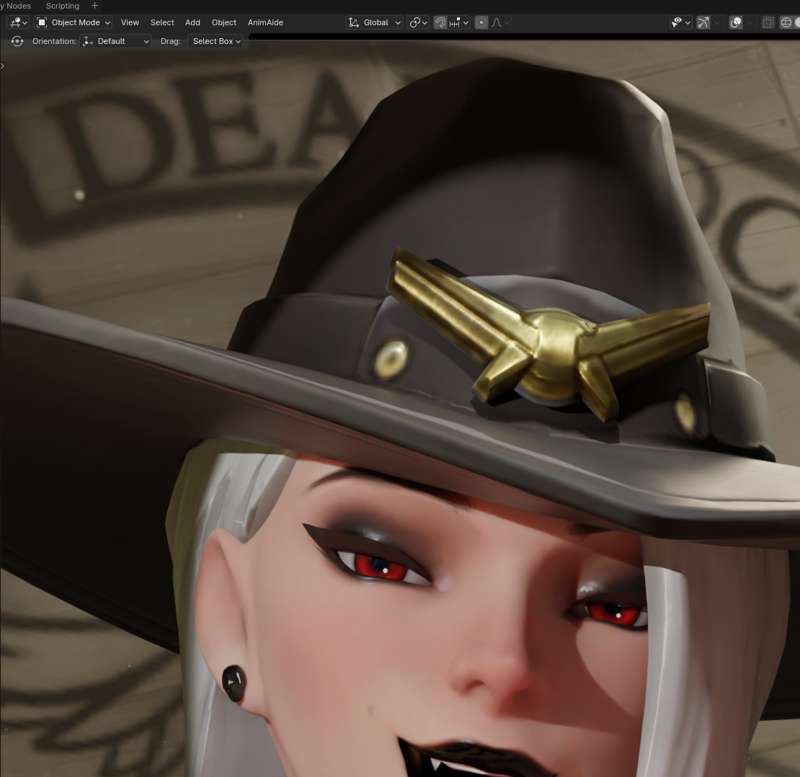Open the Orientation Default dropdown
This screenshot has height=777, width=800.
[x=116, y=41]
